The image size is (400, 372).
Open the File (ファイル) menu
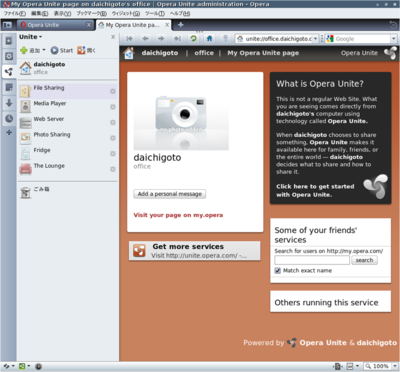click(15, 13)
